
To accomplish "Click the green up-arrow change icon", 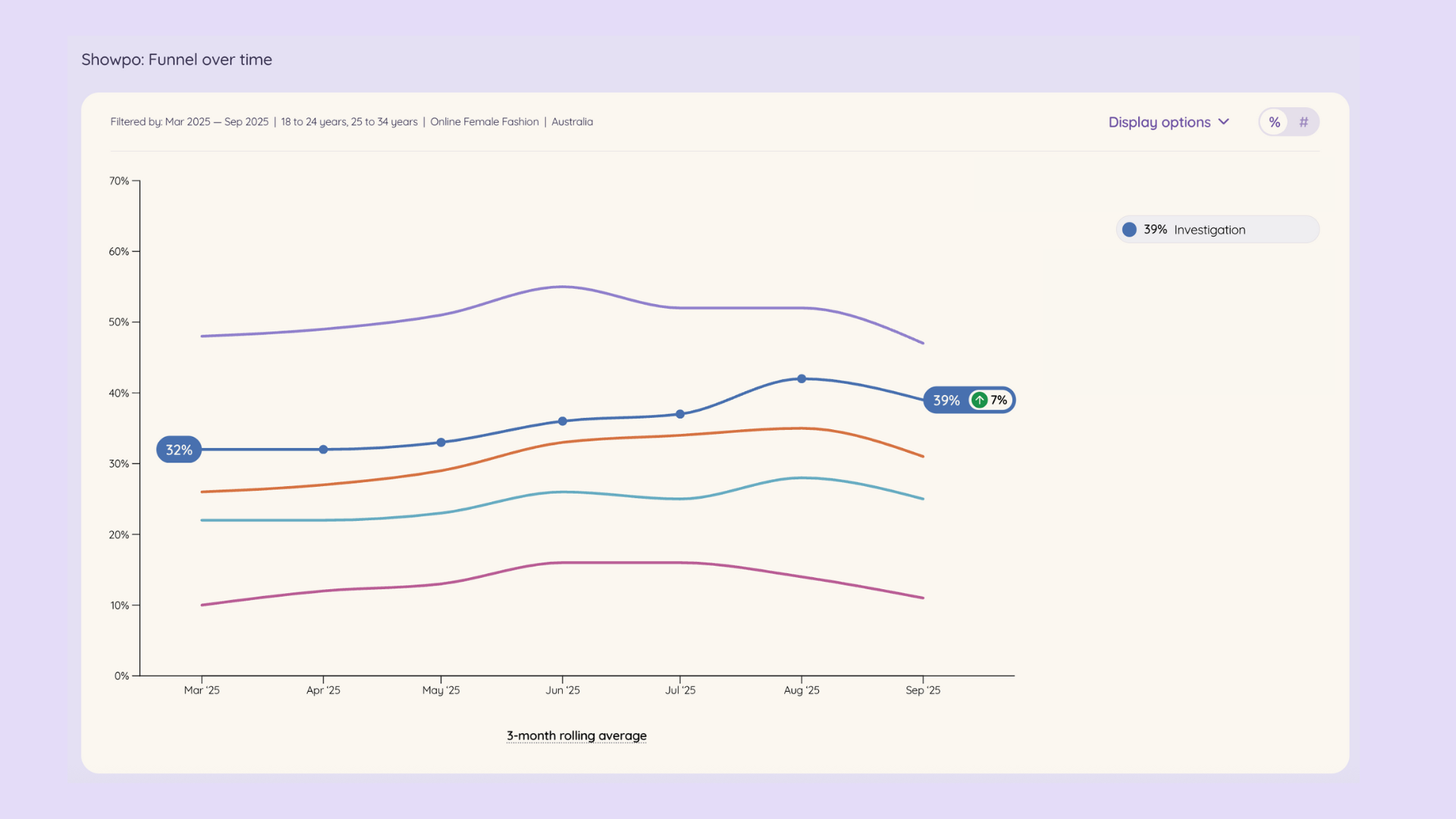I will [x=980, y=400].
